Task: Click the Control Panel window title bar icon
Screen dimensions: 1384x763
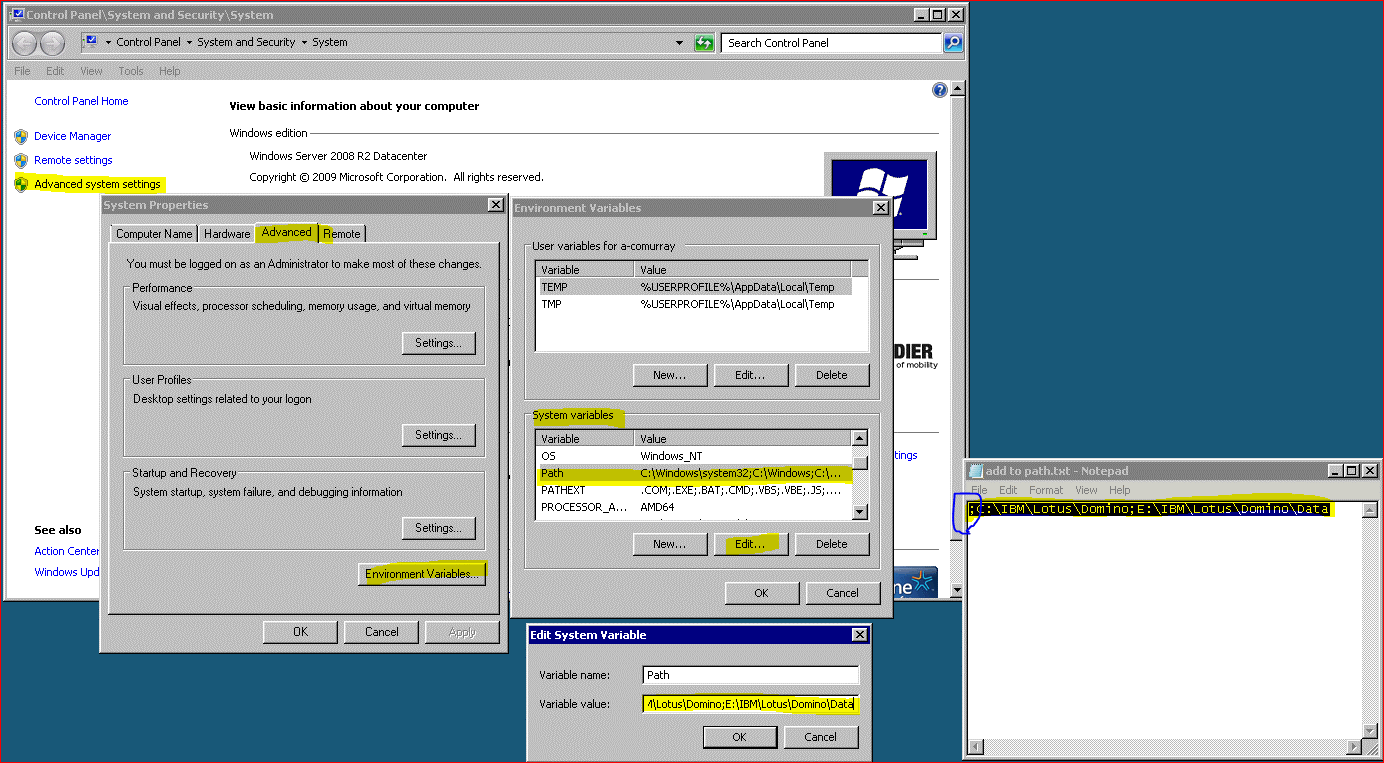Action: tap(17, 14)
